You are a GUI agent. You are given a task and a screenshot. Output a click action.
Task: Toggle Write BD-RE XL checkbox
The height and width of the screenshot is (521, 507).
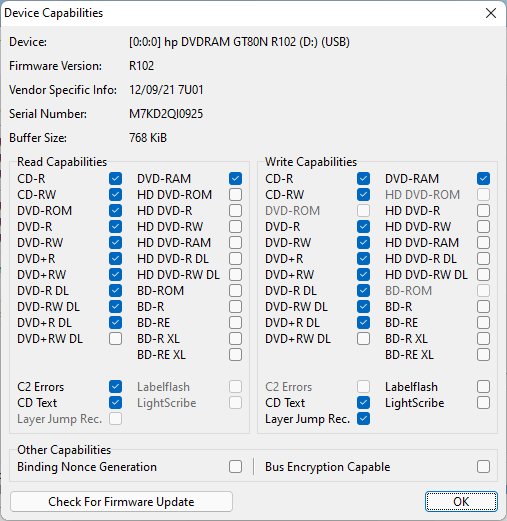coord(483,354)
